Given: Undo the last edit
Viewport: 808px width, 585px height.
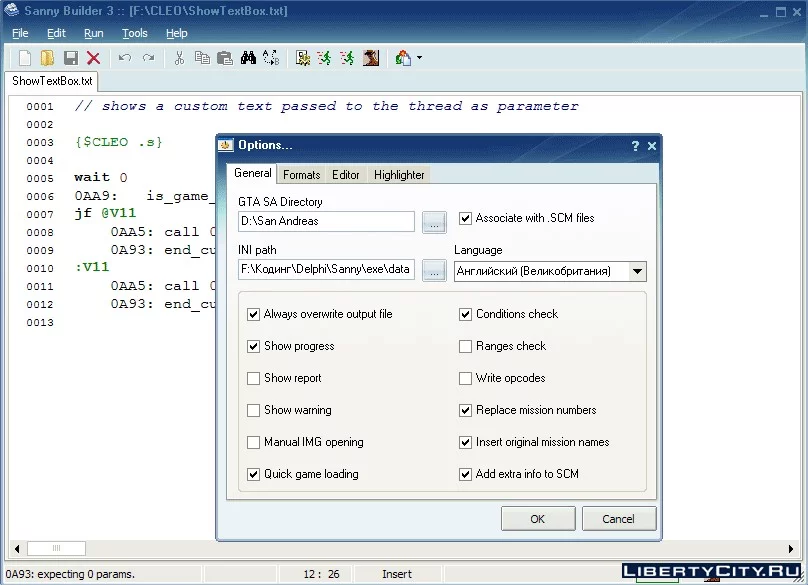Looking at the screenshot, I should 124,58.
